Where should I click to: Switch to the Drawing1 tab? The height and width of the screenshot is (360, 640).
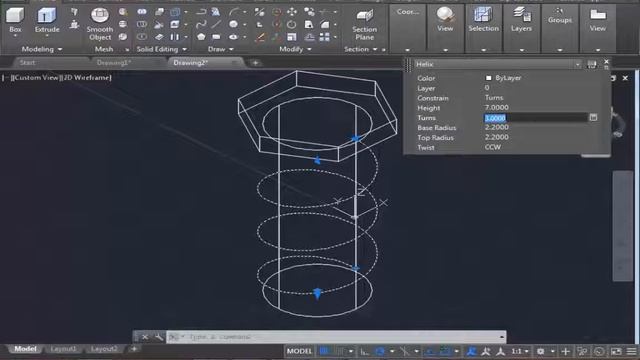(x=113, y=63)
